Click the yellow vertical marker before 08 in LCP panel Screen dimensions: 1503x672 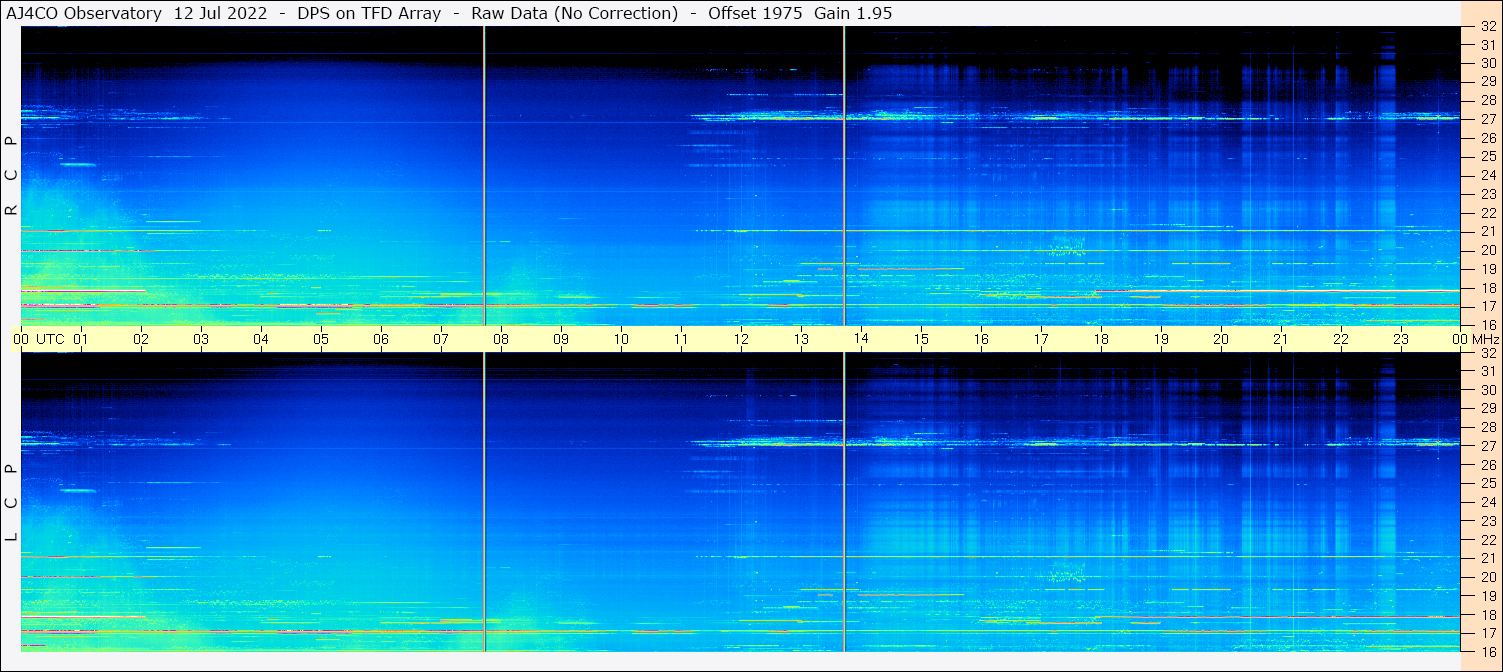coord(484,502)
